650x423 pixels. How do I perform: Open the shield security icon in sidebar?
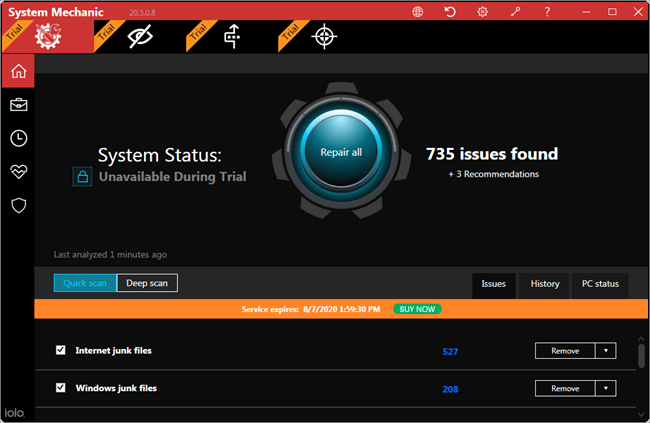19,205
